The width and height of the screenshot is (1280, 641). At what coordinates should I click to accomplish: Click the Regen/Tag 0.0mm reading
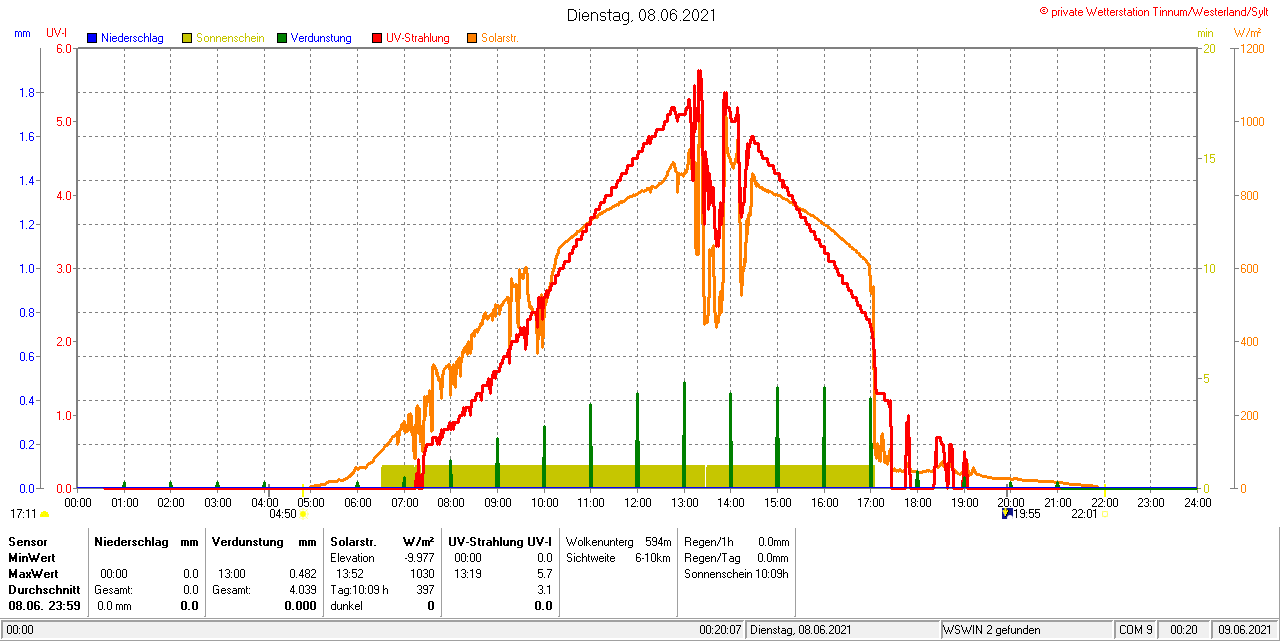coord(736,558)
